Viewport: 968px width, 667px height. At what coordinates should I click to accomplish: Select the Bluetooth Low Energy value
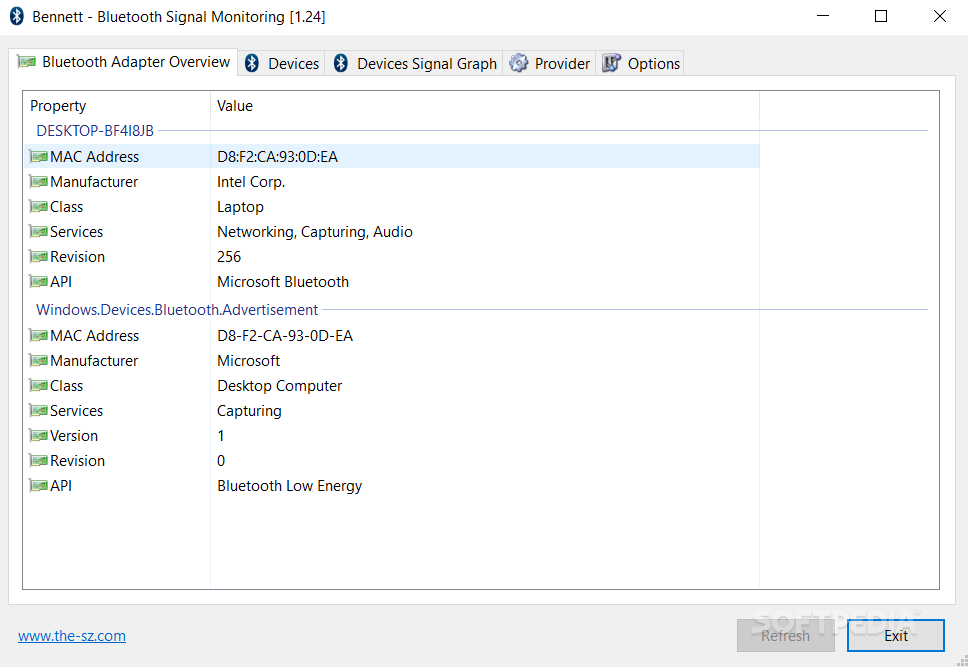coord(290,486)
